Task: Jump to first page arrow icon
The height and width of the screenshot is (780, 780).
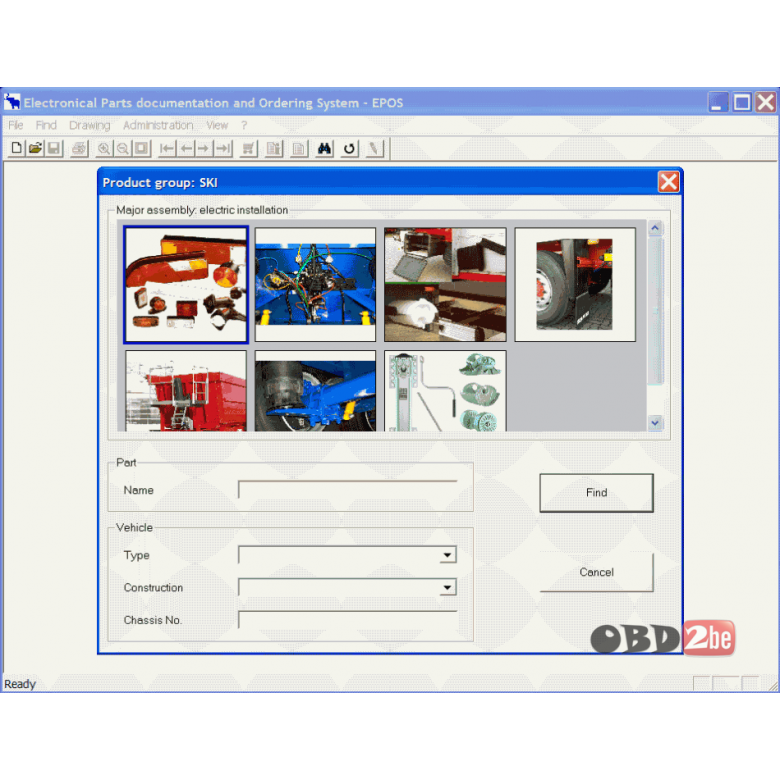Action: (167, 148)
